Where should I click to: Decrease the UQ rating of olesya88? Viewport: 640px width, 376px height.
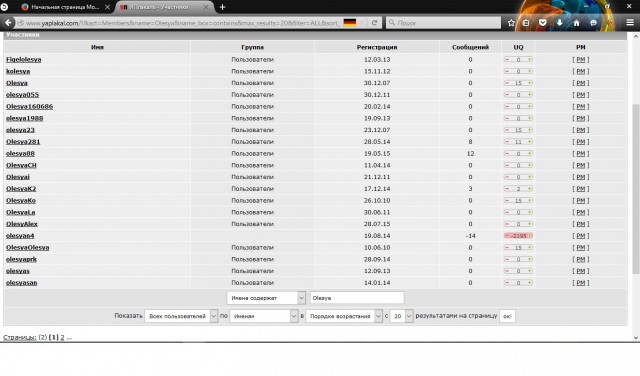point(507,154)
